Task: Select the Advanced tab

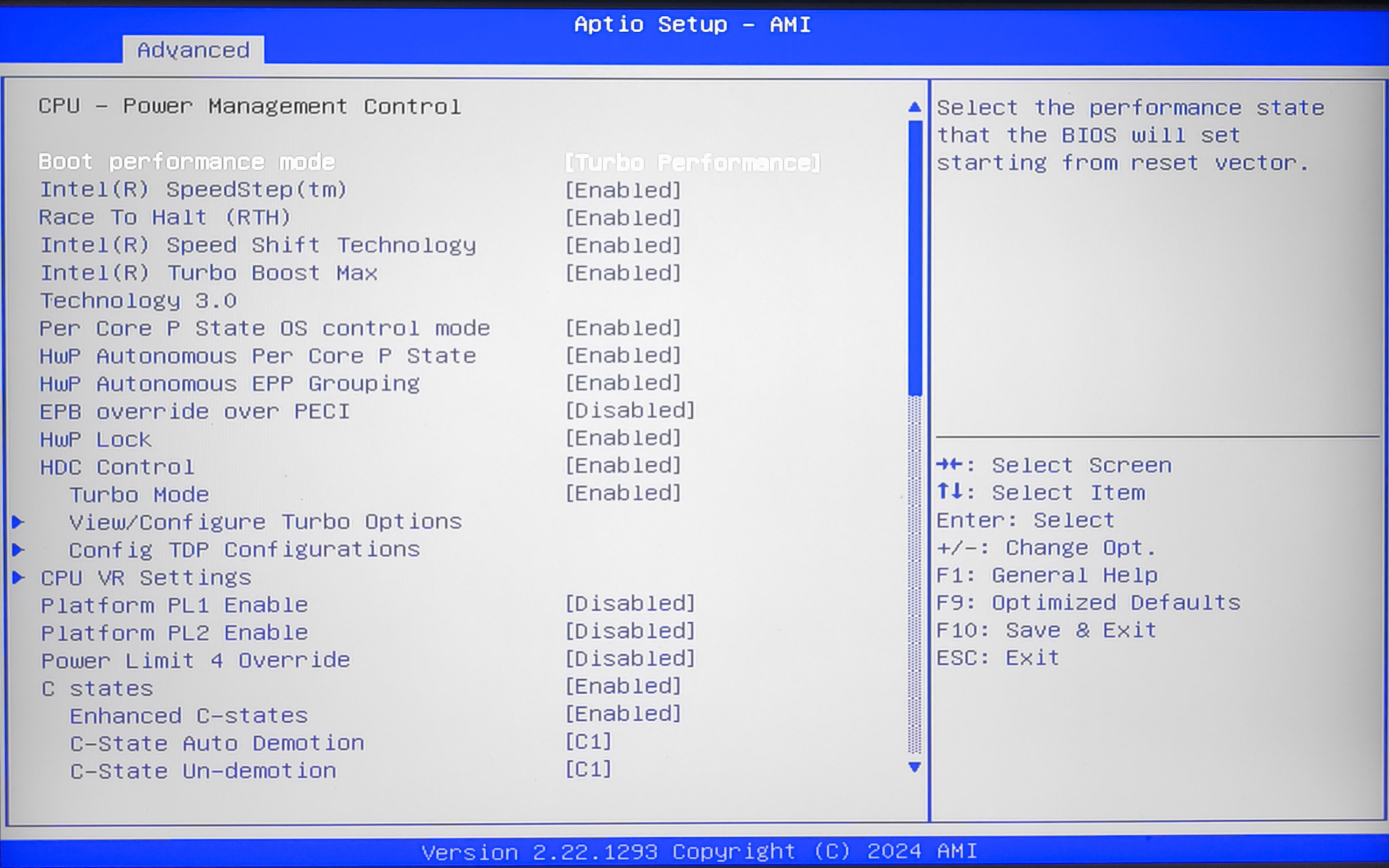Action: click(193, 50)
